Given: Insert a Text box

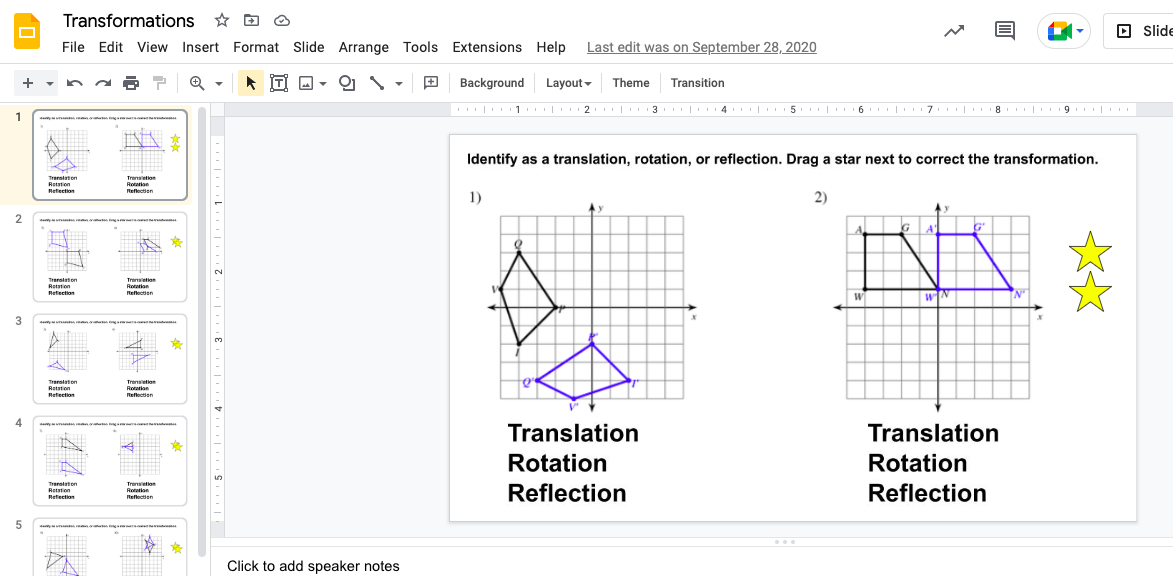Looking at the screenshot, I should [279, 82].
